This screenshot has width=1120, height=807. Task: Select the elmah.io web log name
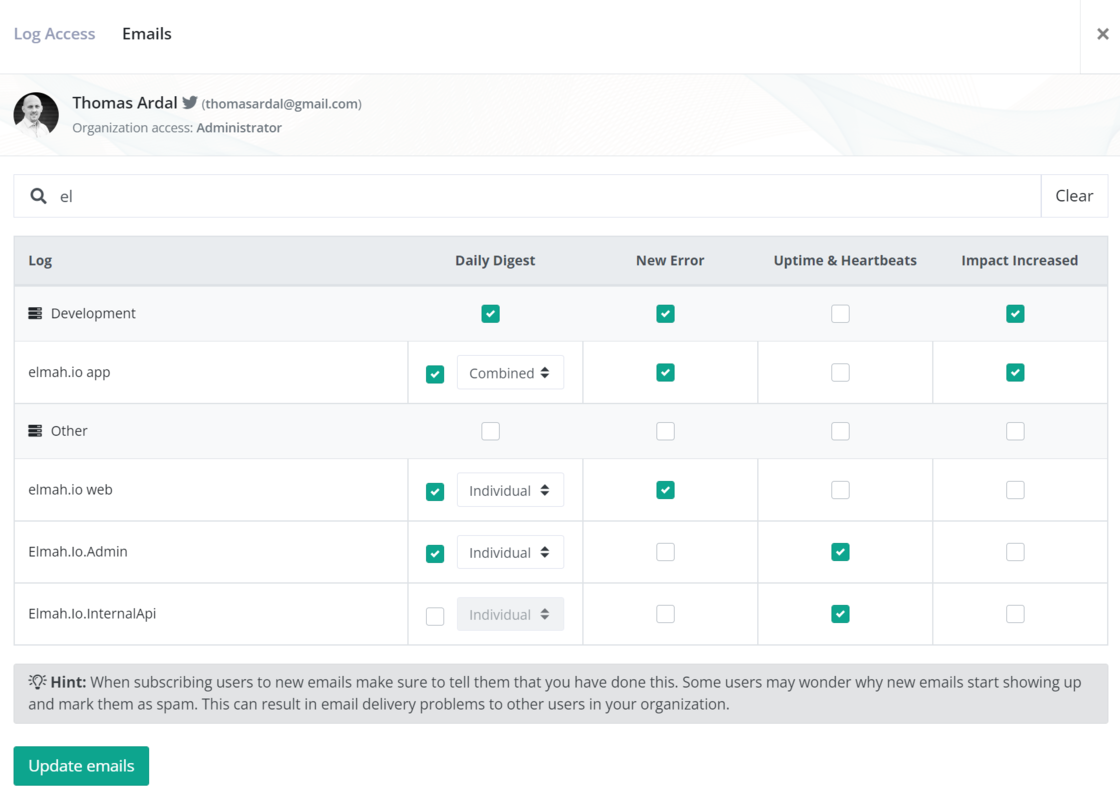coord(70,490)
